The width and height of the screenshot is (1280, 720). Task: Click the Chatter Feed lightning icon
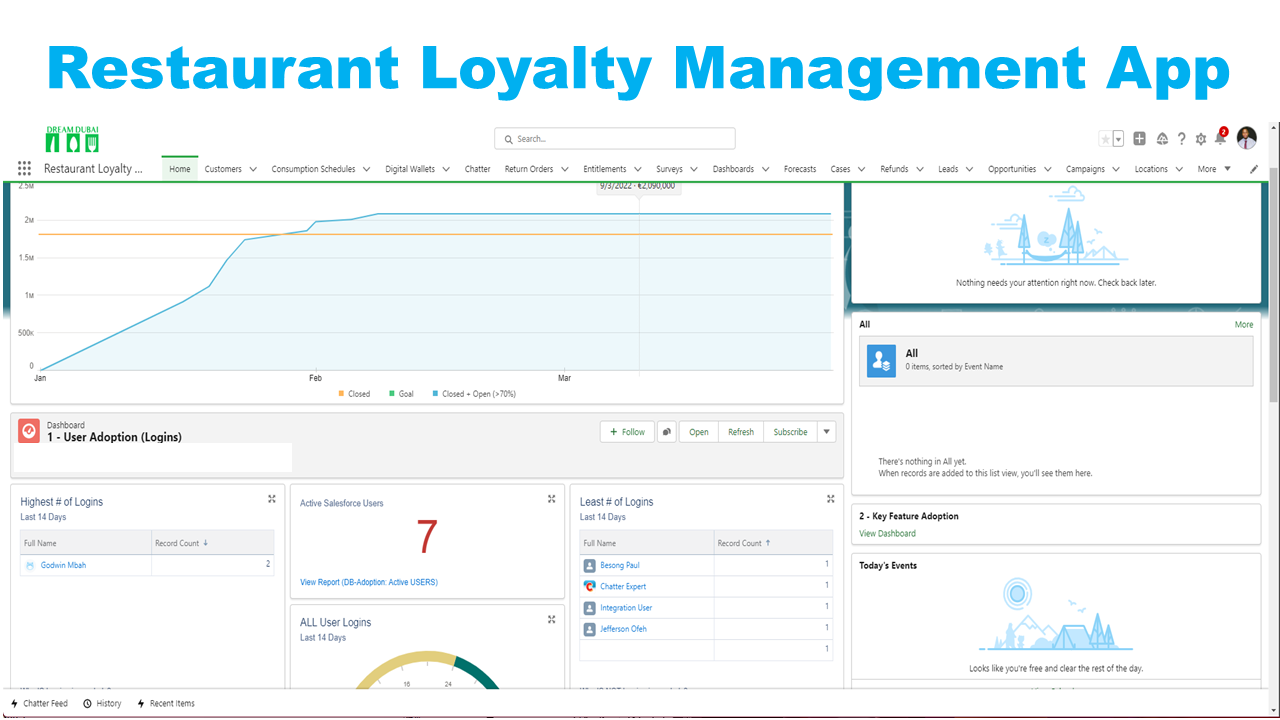point(14,703)
